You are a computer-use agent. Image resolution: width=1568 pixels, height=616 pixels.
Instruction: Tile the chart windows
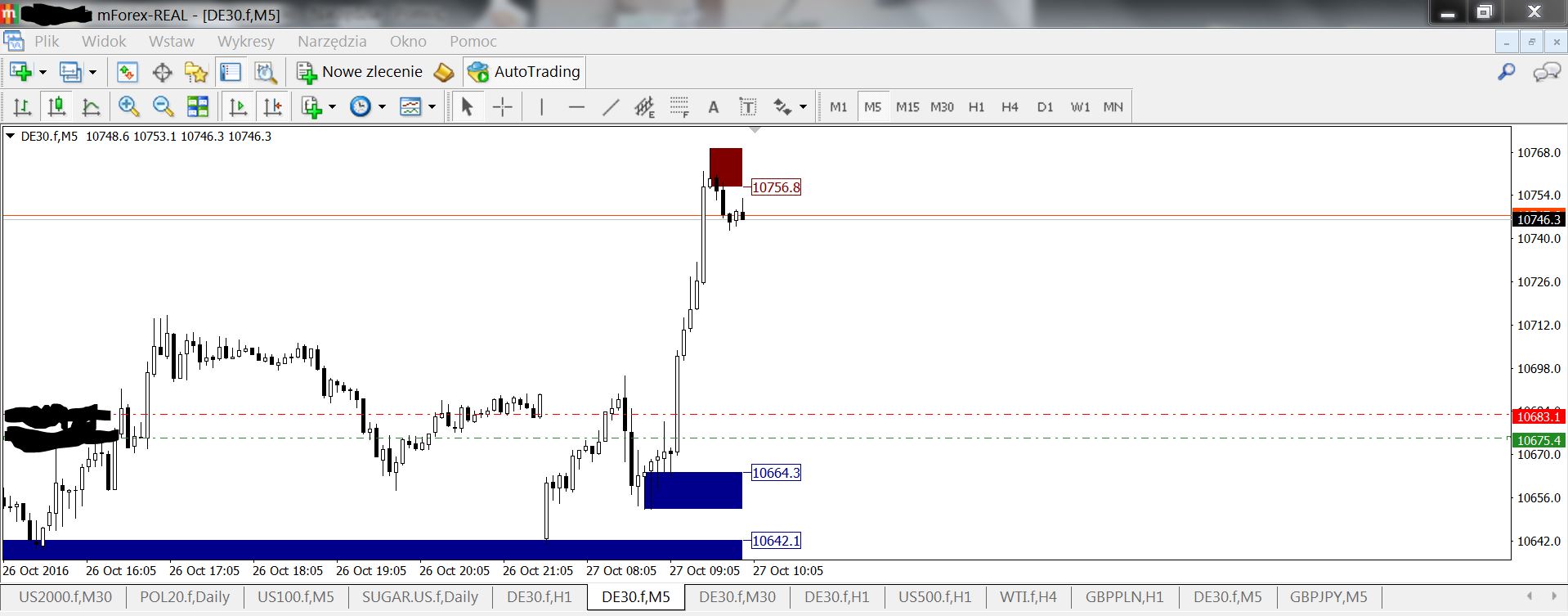pyautogui.click(x=198, y=106)
